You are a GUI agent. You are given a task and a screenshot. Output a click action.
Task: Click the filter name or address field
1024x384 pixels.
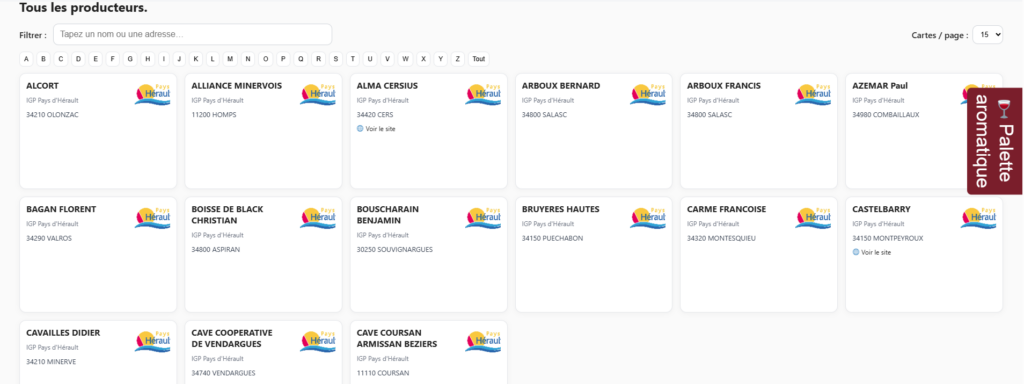point(193,34)
